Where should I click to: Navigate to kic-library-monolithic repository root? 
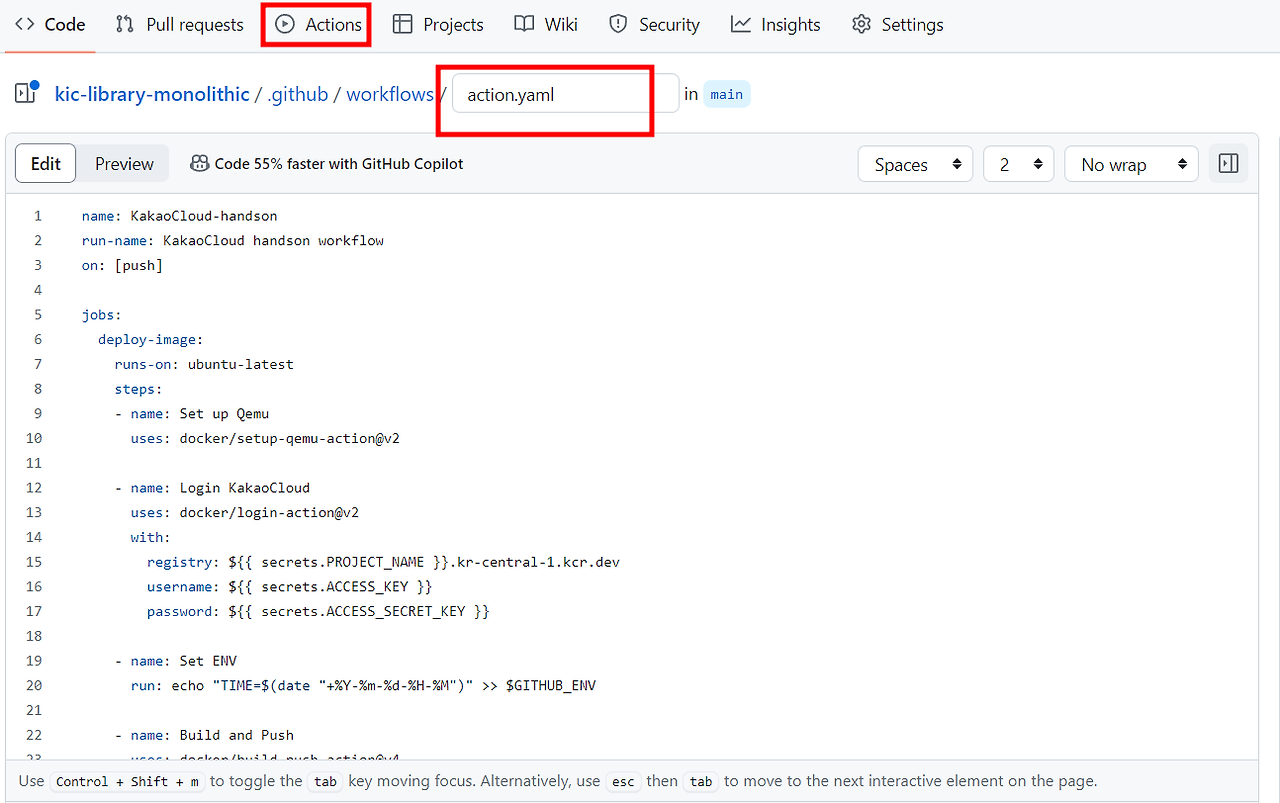152,95
